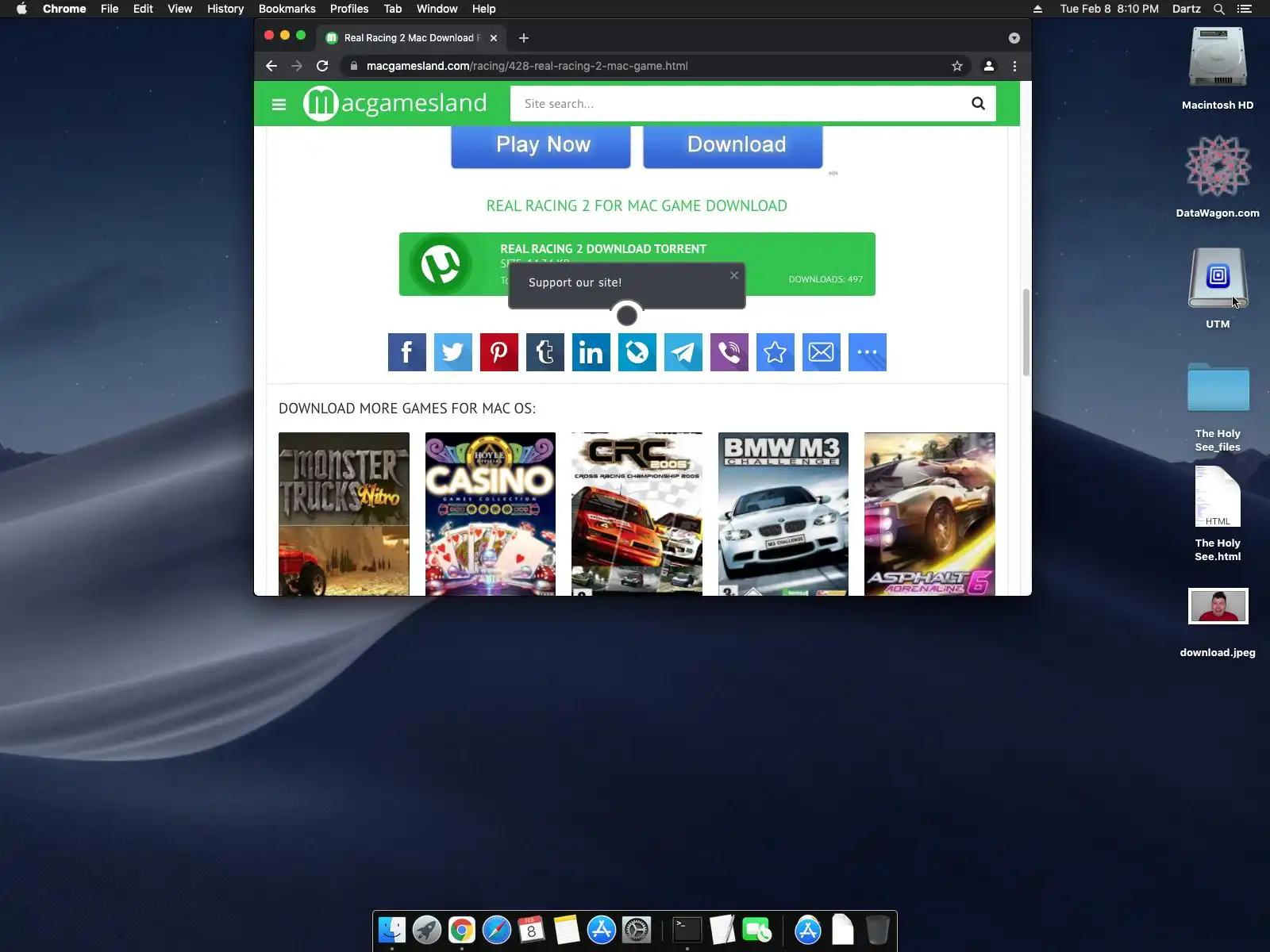Open System Preferences from the Dock
Image resolution: width=1270 pixels, height=952 pixels.
tap(637, 930)
